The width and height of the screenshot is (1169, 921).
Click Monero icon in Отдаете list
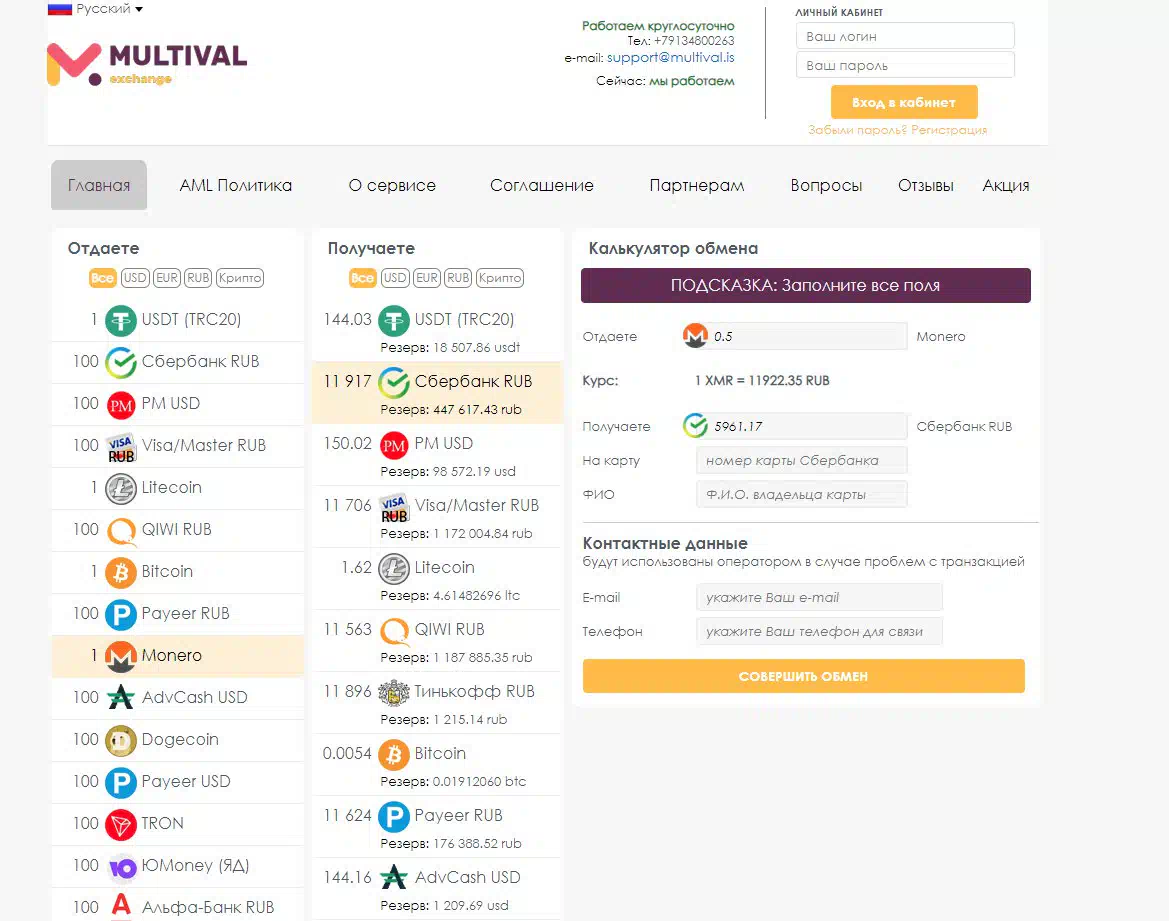tap(120, 656)
